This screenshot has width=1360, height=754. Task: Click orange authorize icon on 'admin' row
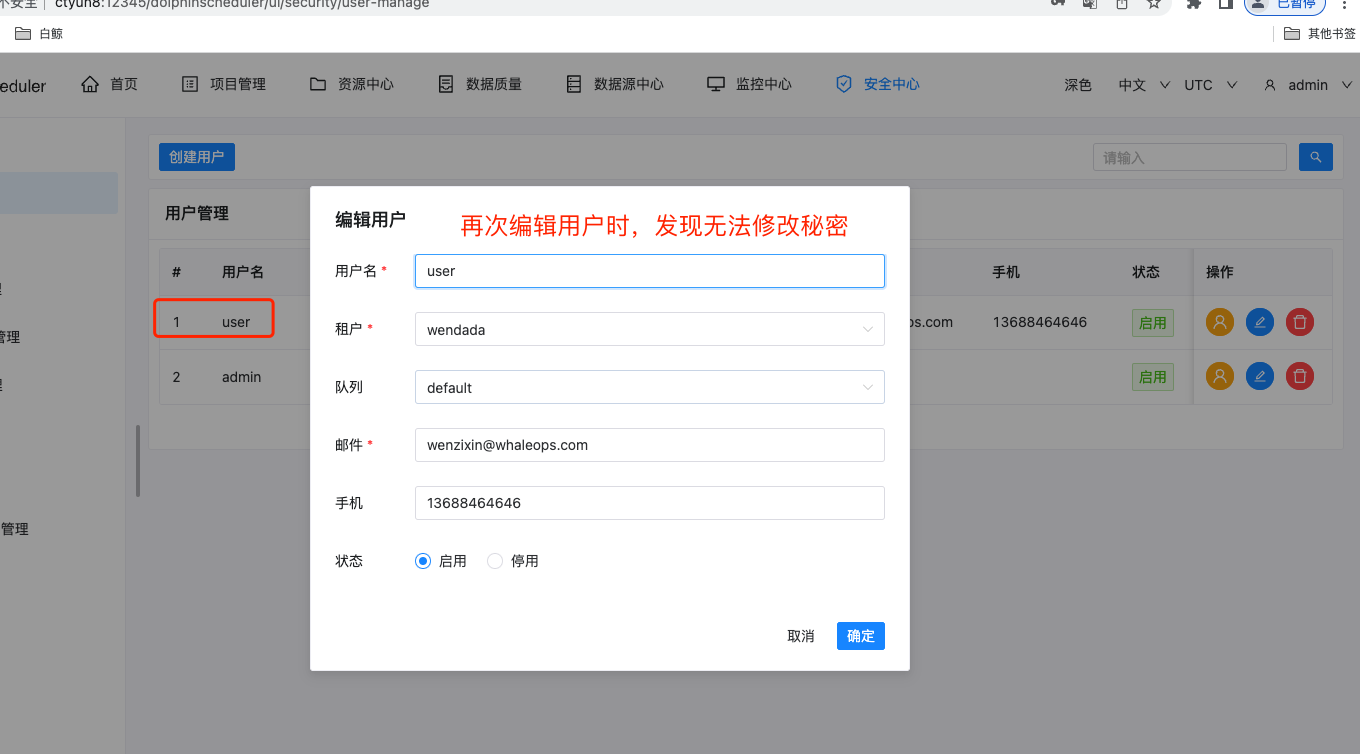pos(1219,376)
